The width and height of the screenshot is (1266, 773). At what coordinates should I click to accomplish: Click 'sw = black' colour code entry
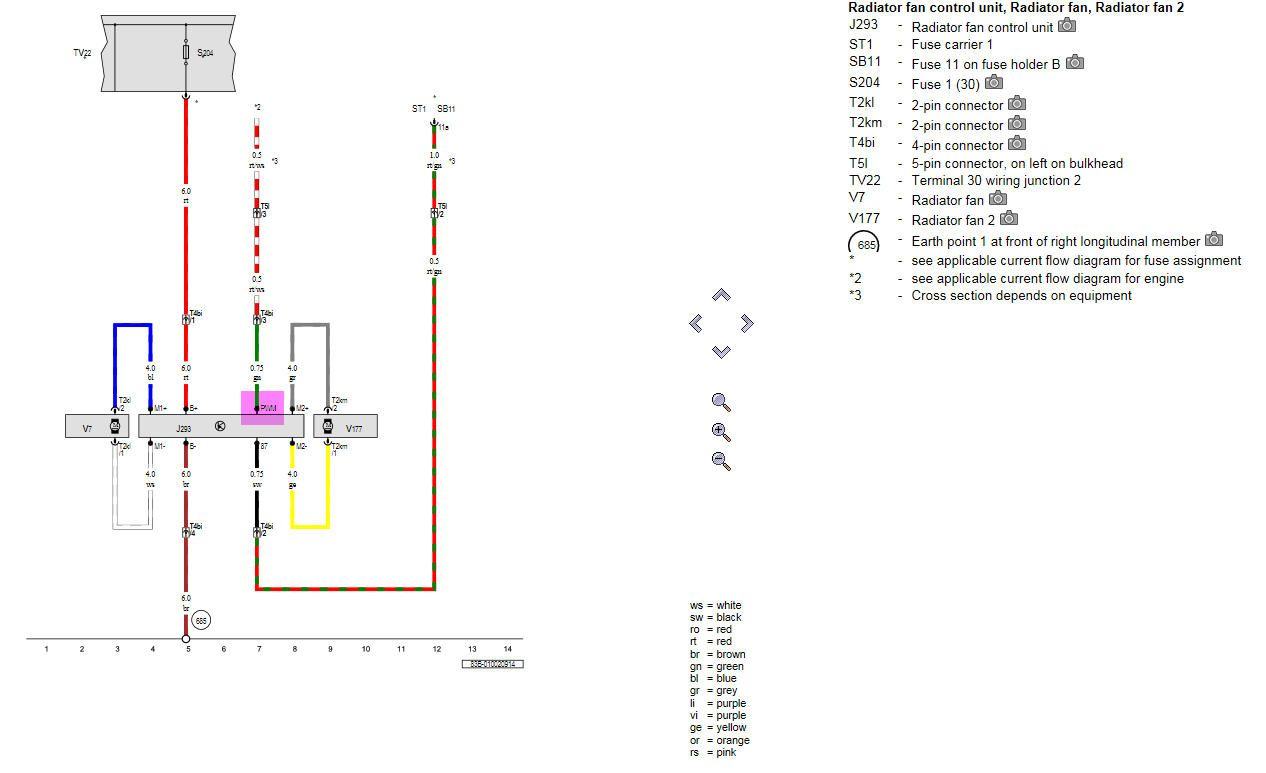(715, 617)
